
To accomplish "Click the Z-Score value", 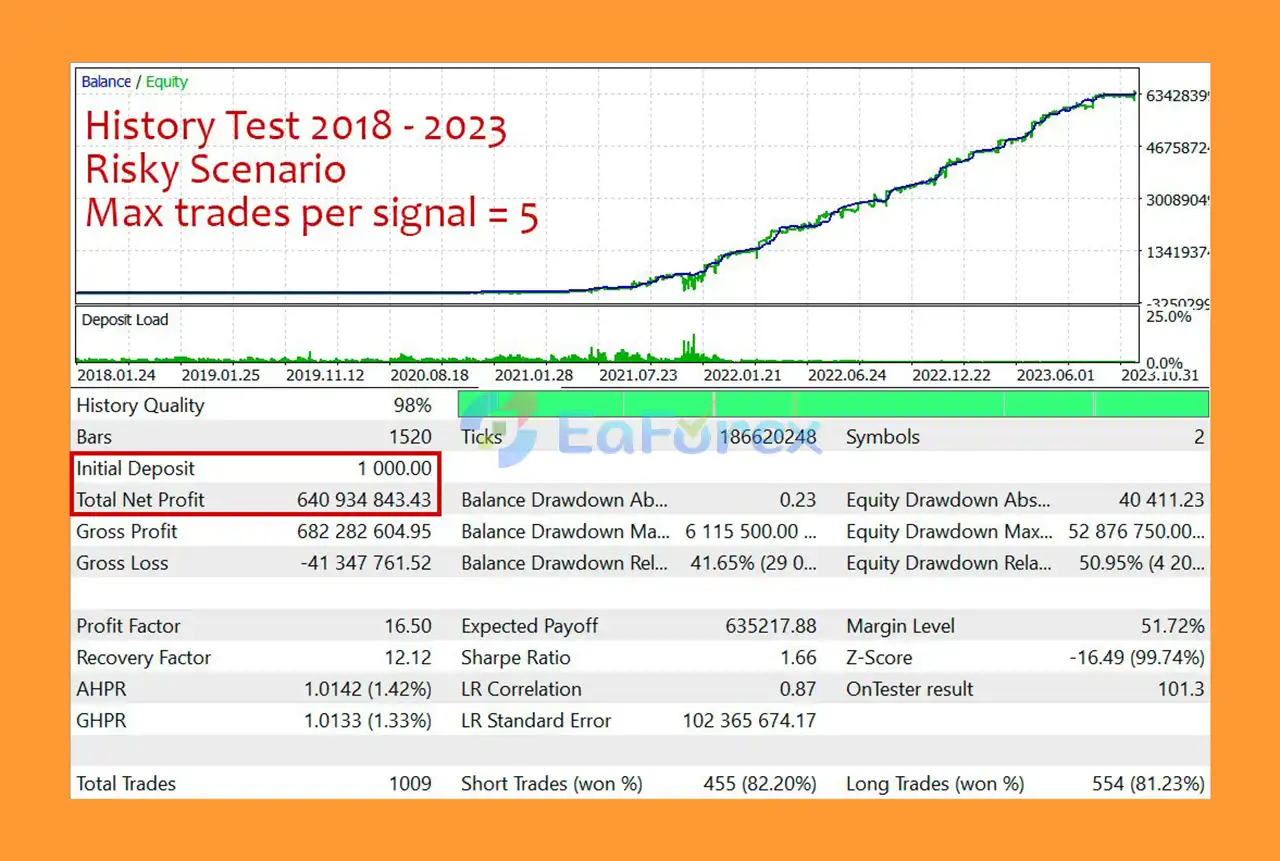I will (x=1136, y=658).
